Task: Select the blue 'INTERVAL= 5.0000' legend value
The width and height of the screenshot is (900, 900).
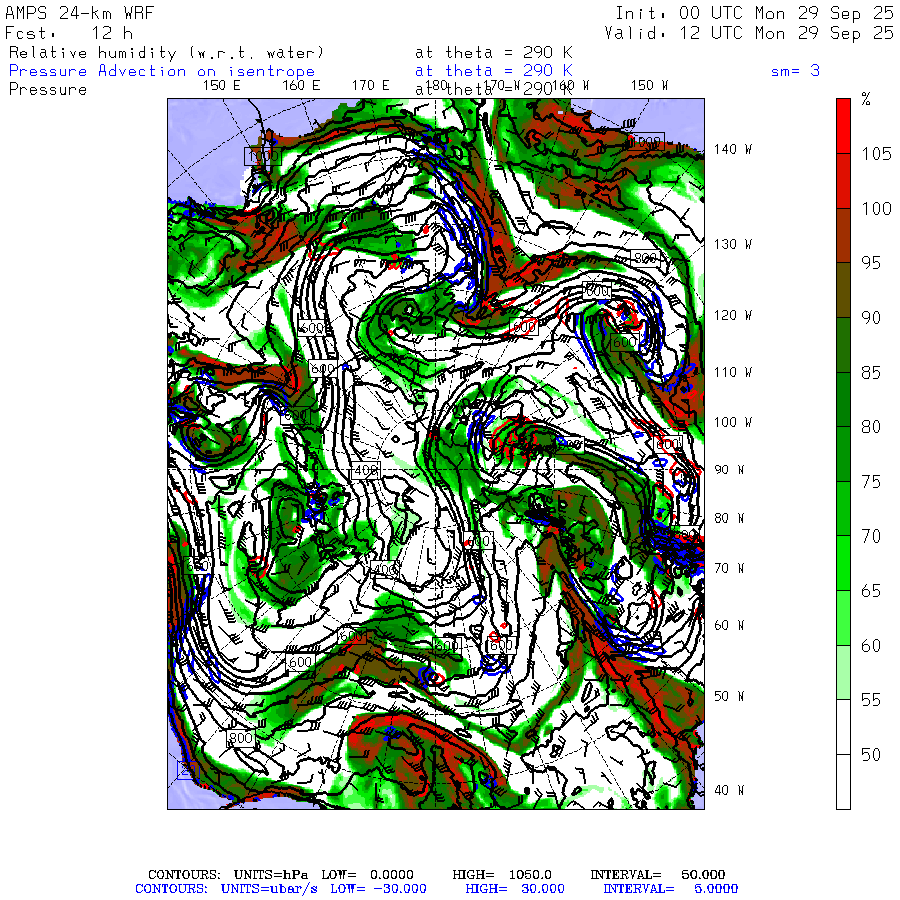Action: pos(670,889)
